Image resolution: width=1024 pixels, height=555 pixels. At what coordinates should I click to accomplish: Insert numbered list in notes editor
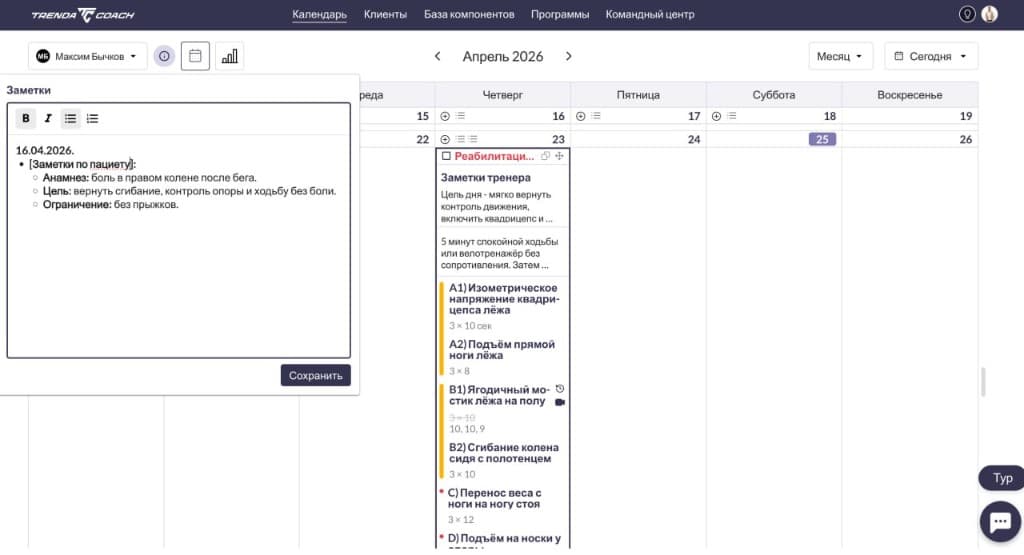pos(92,118)
